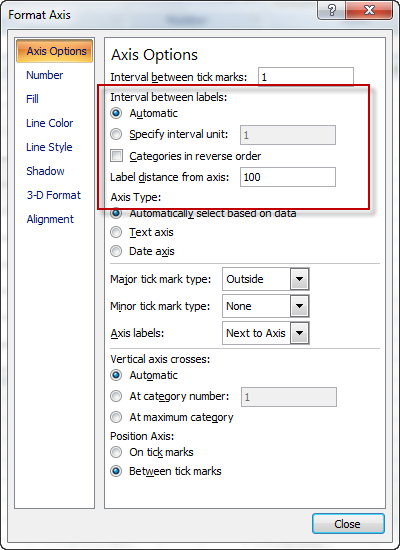This screenshot has width=400, height=550.
Task: Go to the Shadow section
Action: [45, 171]
